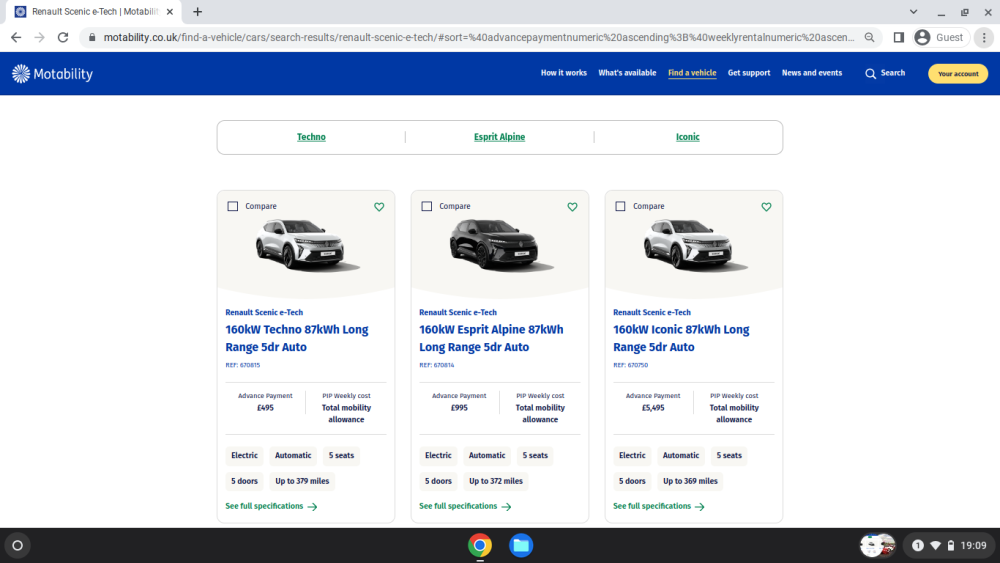The image size is (1000, 563).
Task: Tick Compare for 160kW Iconic
Action: coord(620,206)
